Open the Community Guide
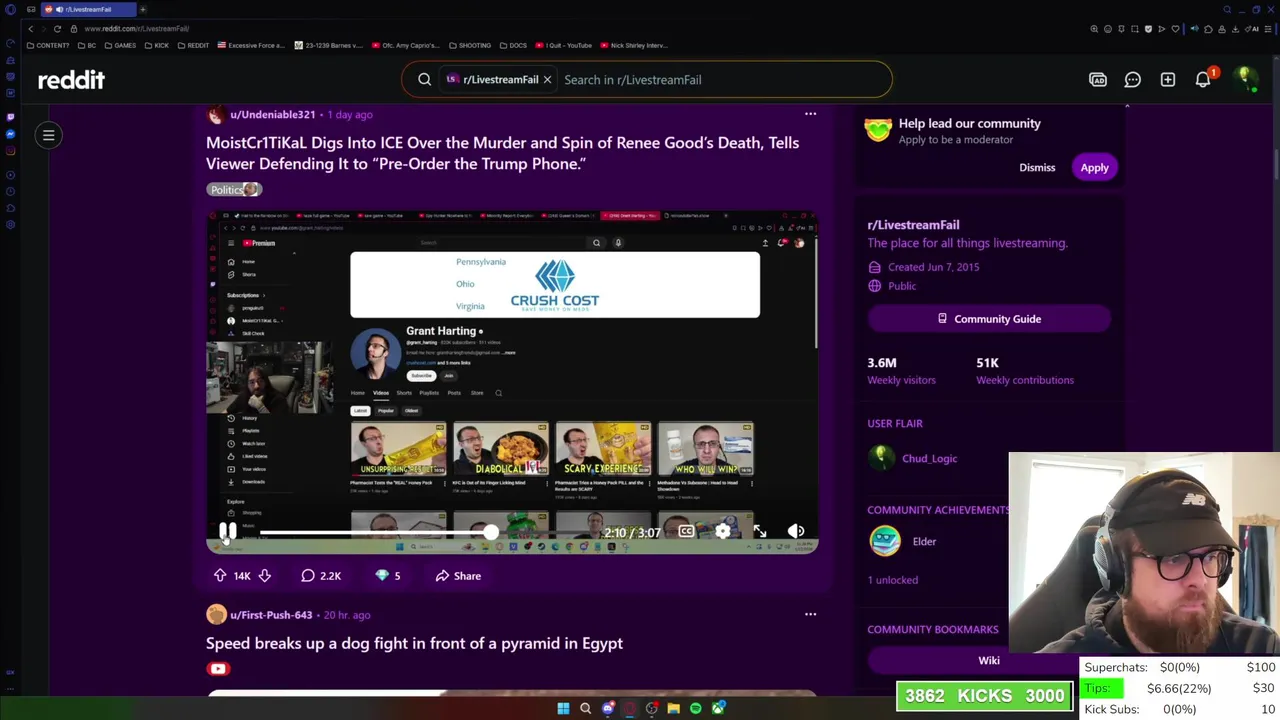 pyautogui.click(x=989, y=319)
